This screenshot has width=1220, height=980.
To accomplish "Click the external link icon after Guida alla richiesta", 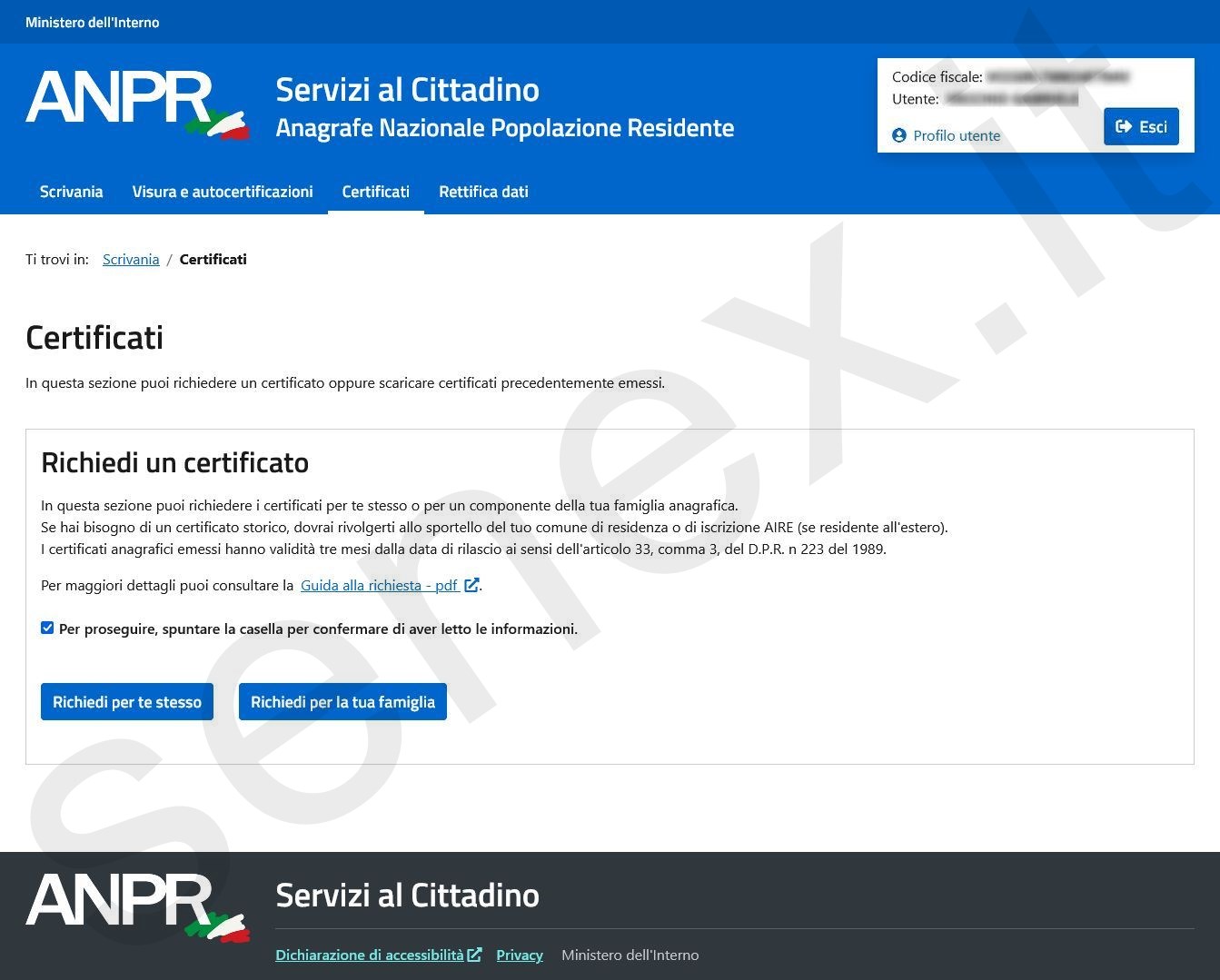I will (471, 585).
